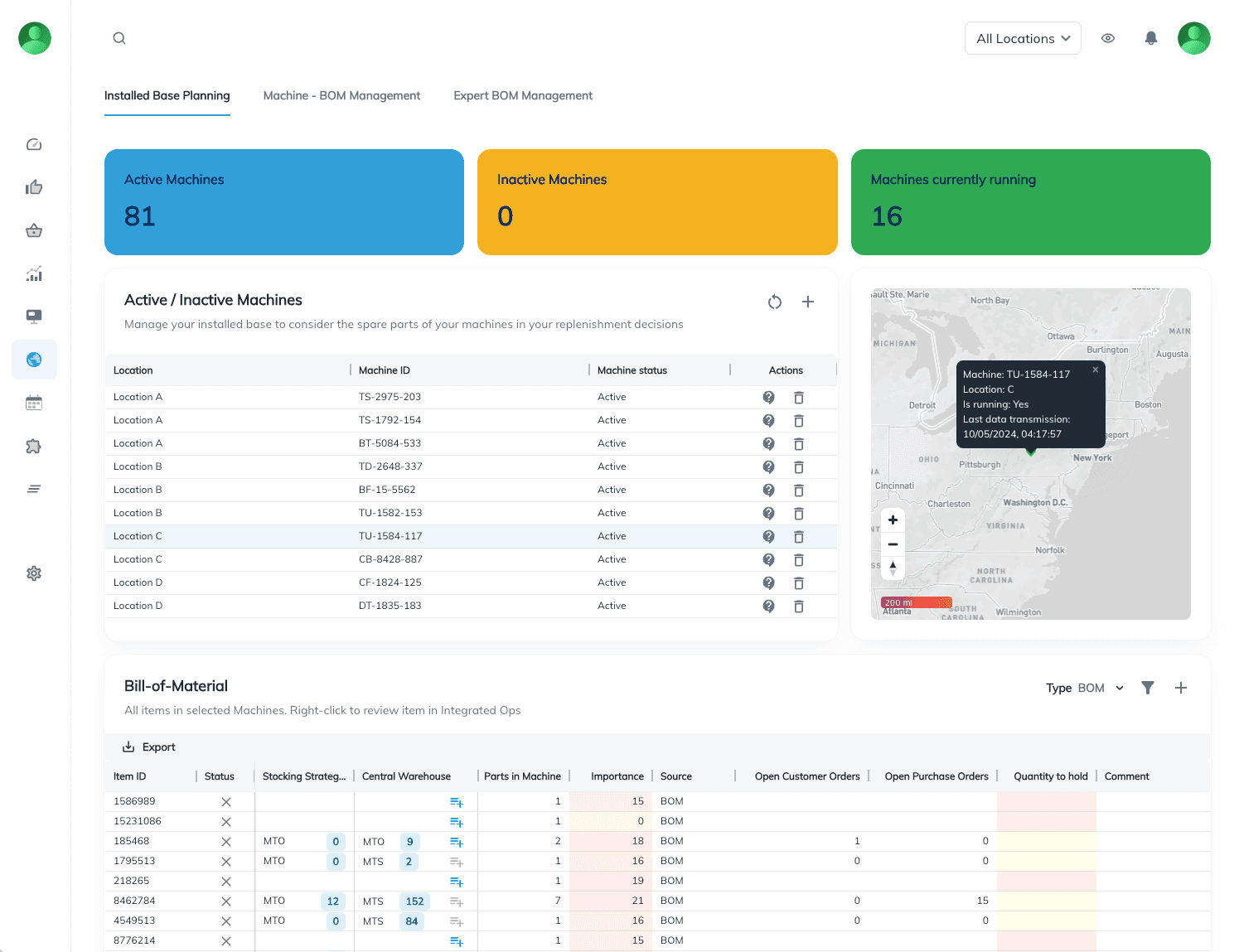Toggle the eye visibility icon in header
The image size is (1239, 952).
tap(1108, 38)
